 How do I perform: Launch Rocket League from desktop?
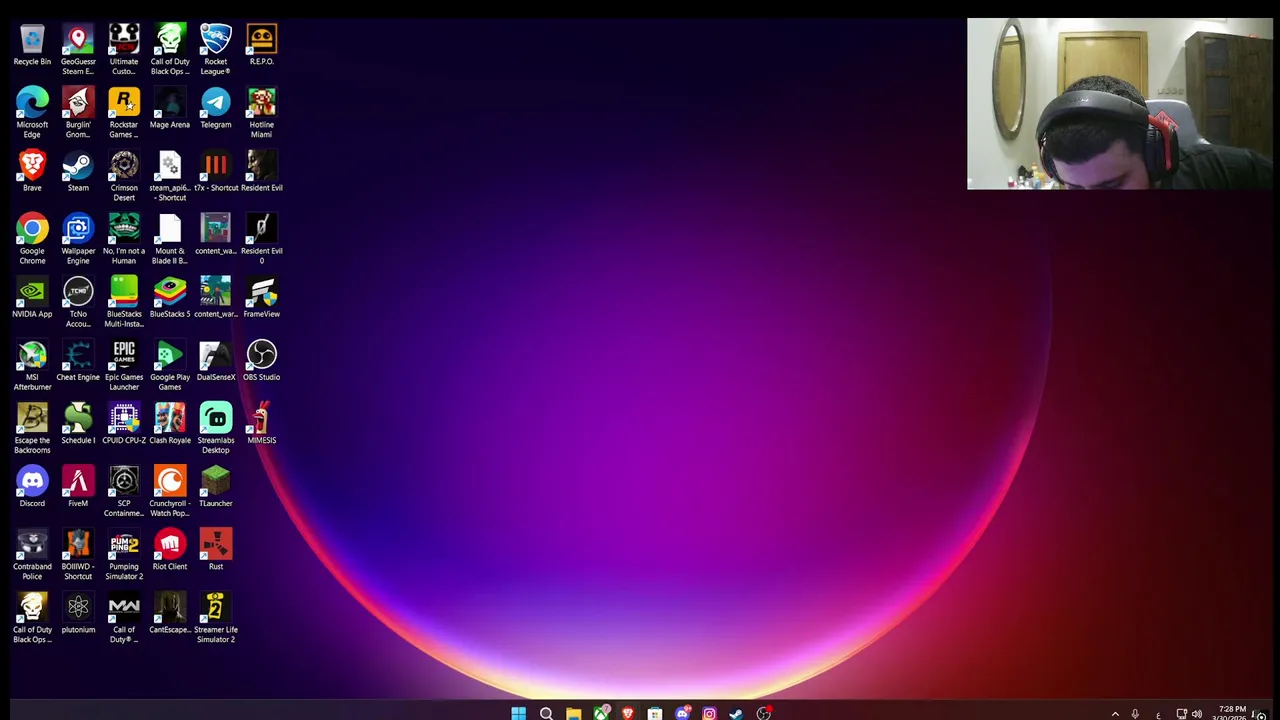pyautogui.click(x=216, y=50)
